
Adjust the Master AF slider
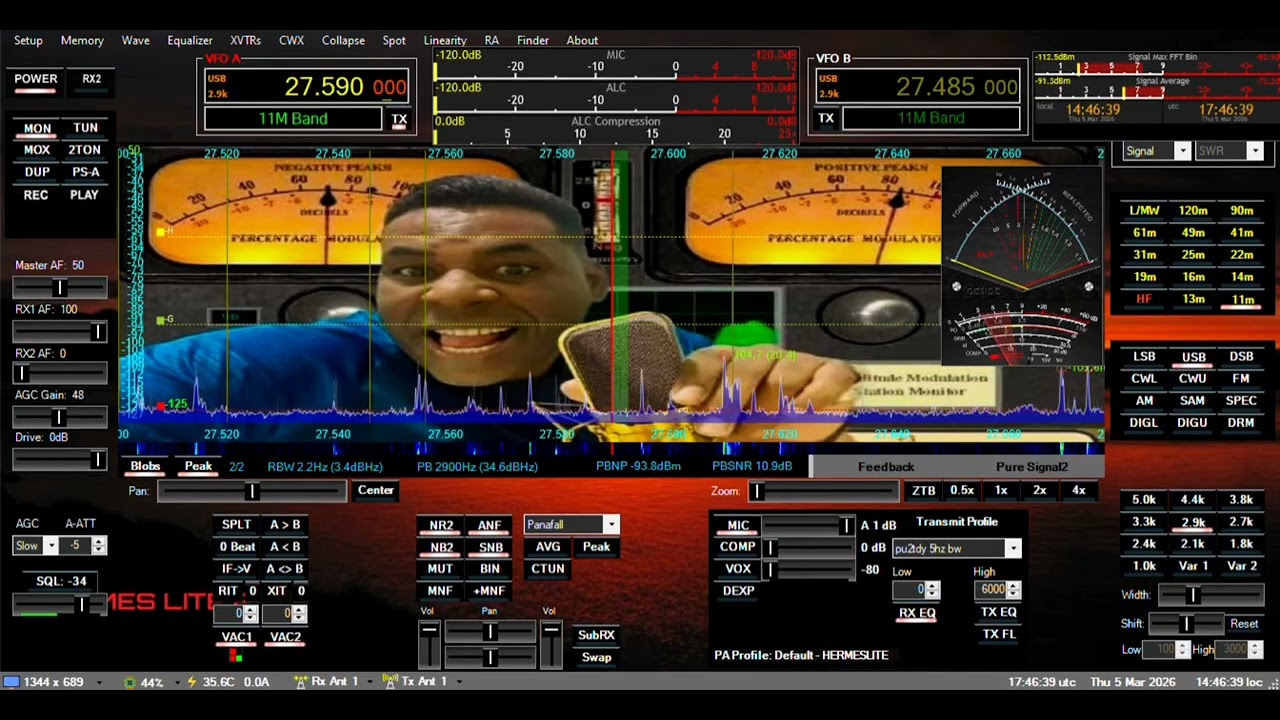tap(59, 288)
